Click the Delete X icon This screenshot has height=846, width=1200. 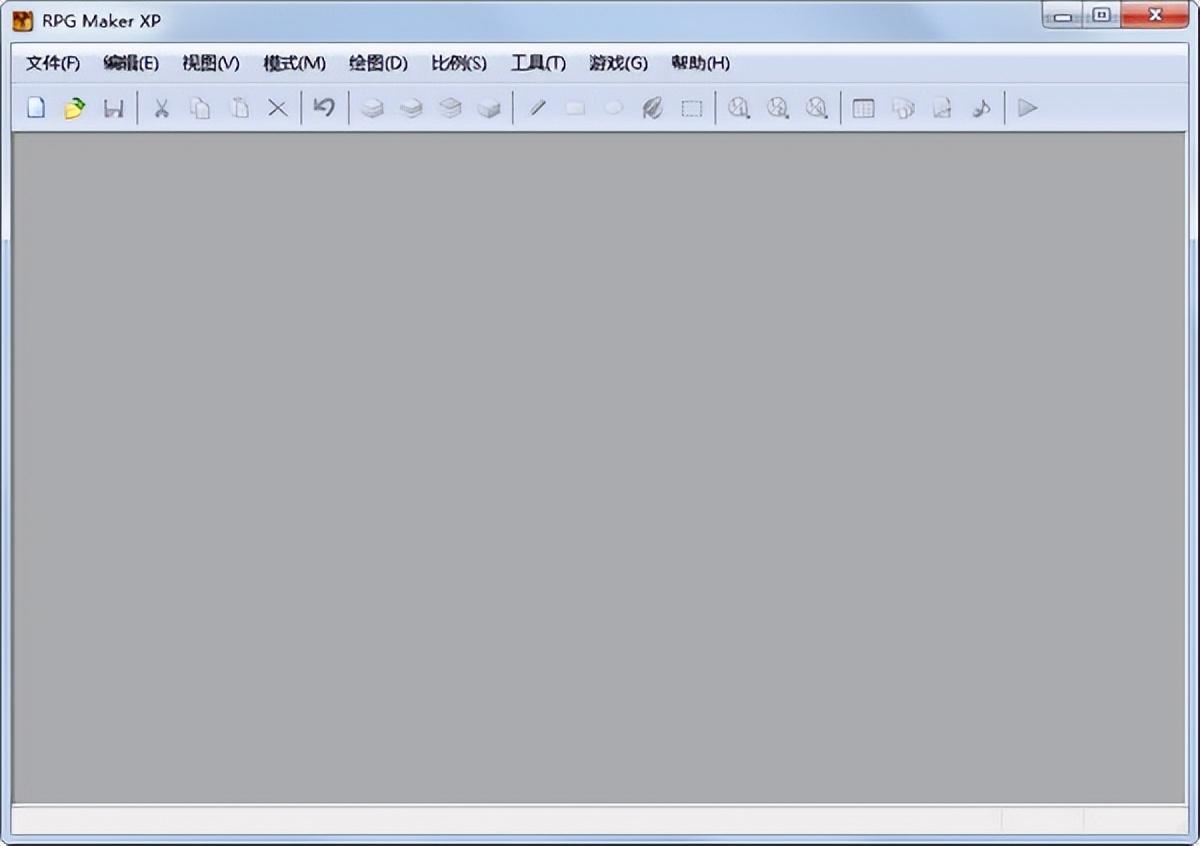click(x=278, y=108)
